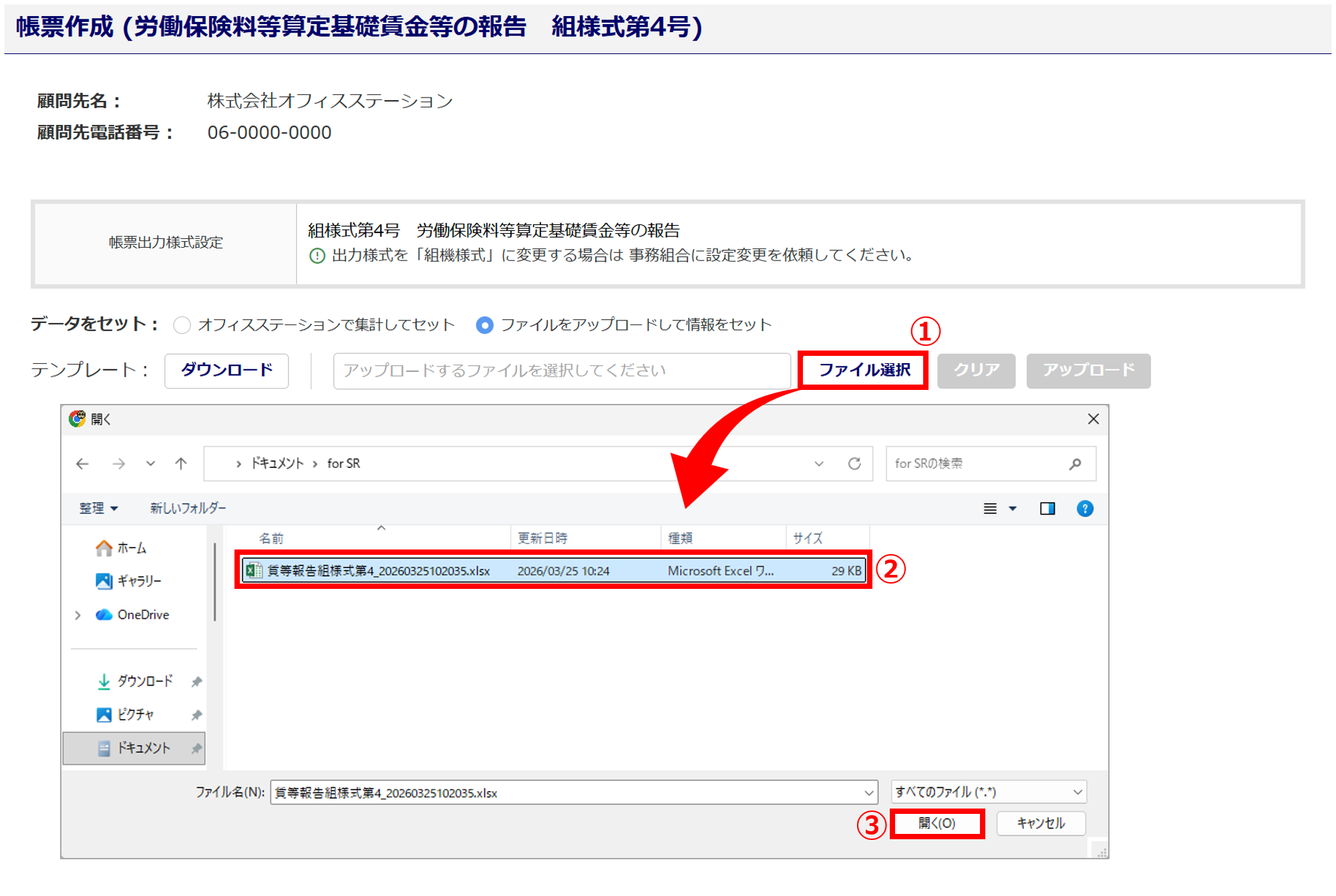Click 新しいフォルダー in the toolbar
The width and height of the screenshot is (1336, 896).
click(x=188, y=508)
